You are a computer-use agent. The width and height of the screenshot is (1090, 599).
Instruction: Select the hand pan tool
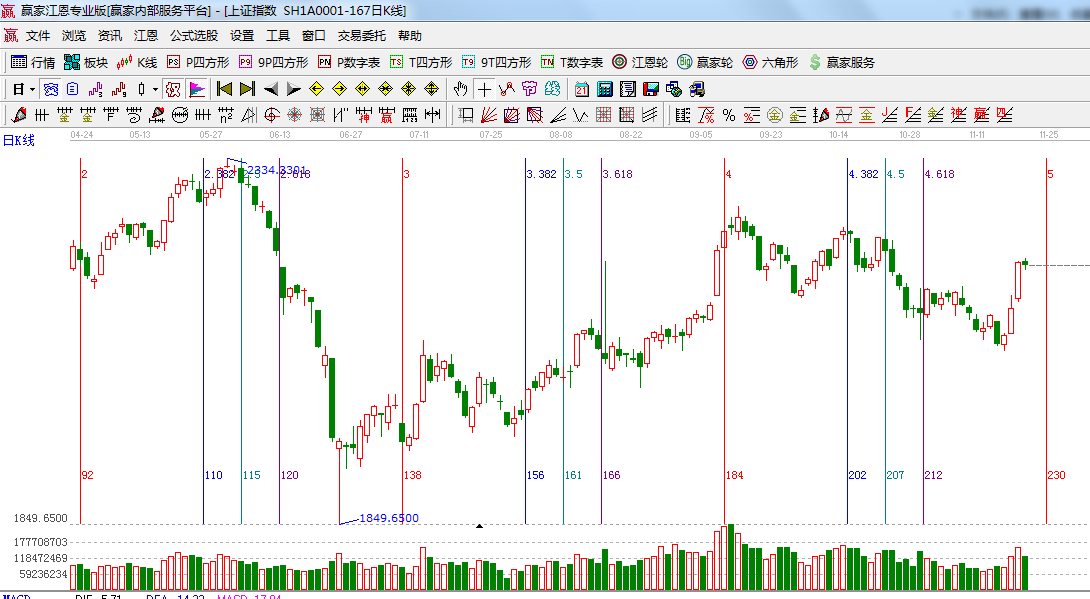pos(460,89)
